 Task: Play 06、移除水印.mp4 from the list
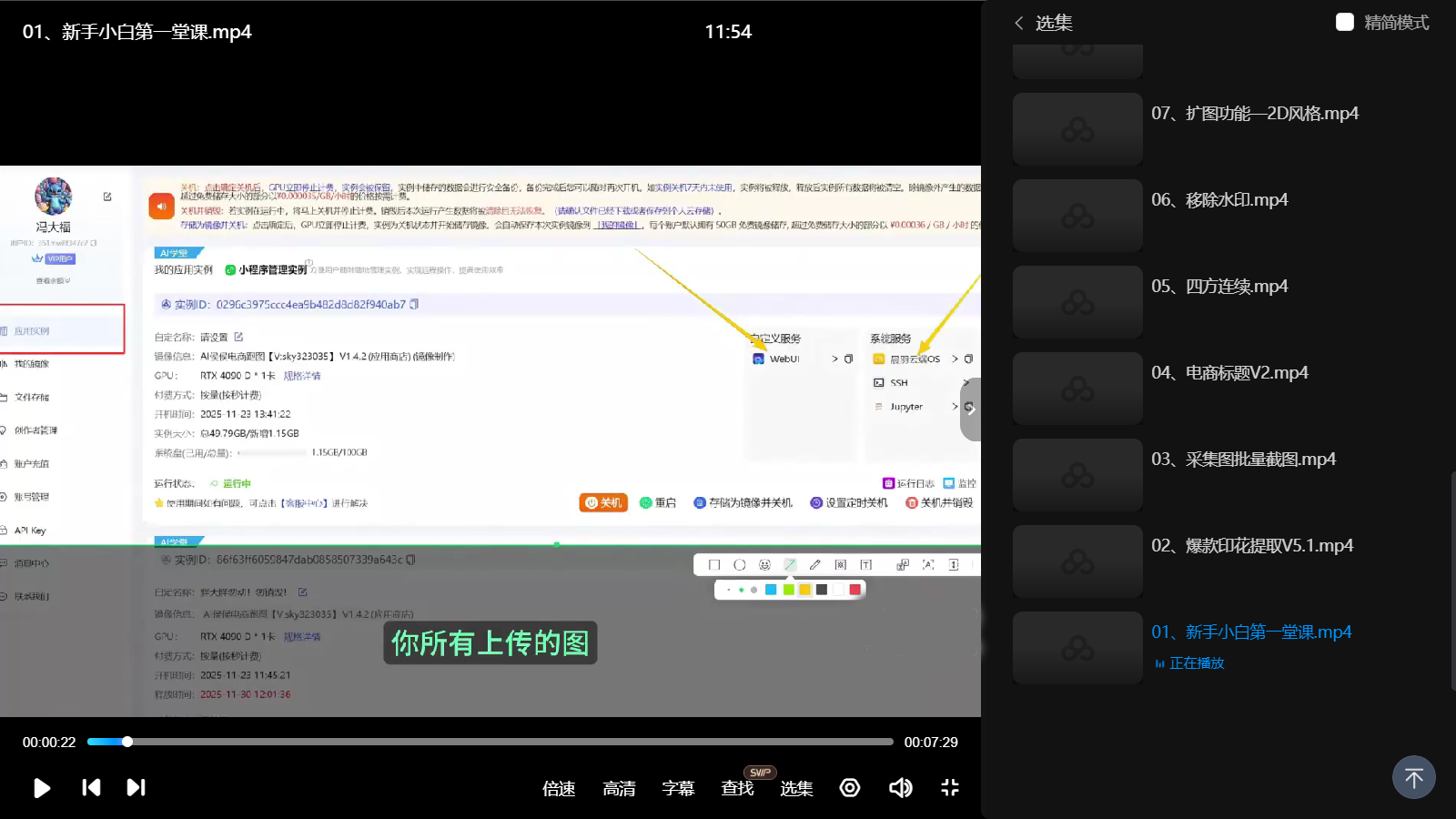1219,200
